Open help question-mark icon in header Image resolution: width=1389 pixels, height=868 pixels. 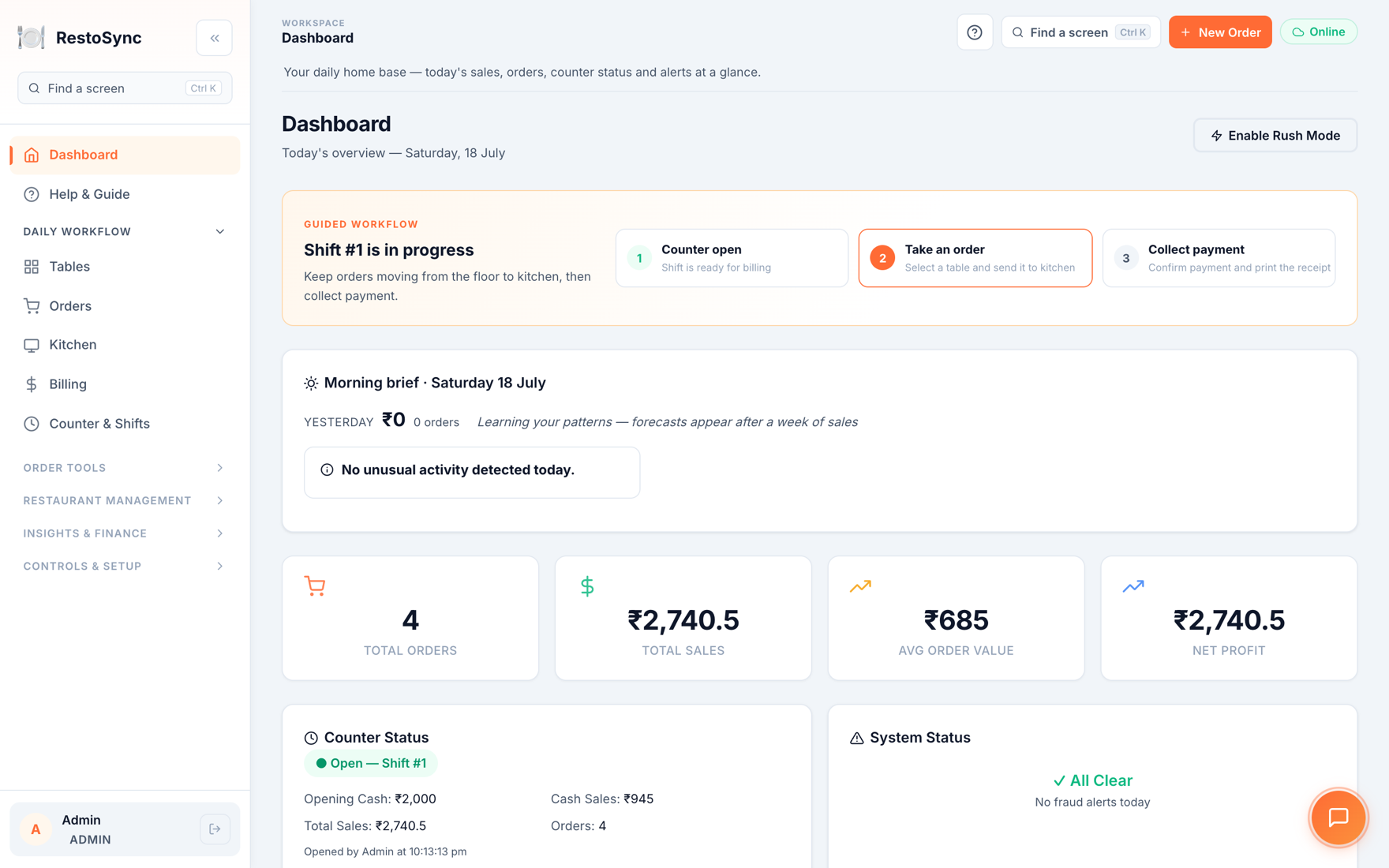(x=975, y=32)
